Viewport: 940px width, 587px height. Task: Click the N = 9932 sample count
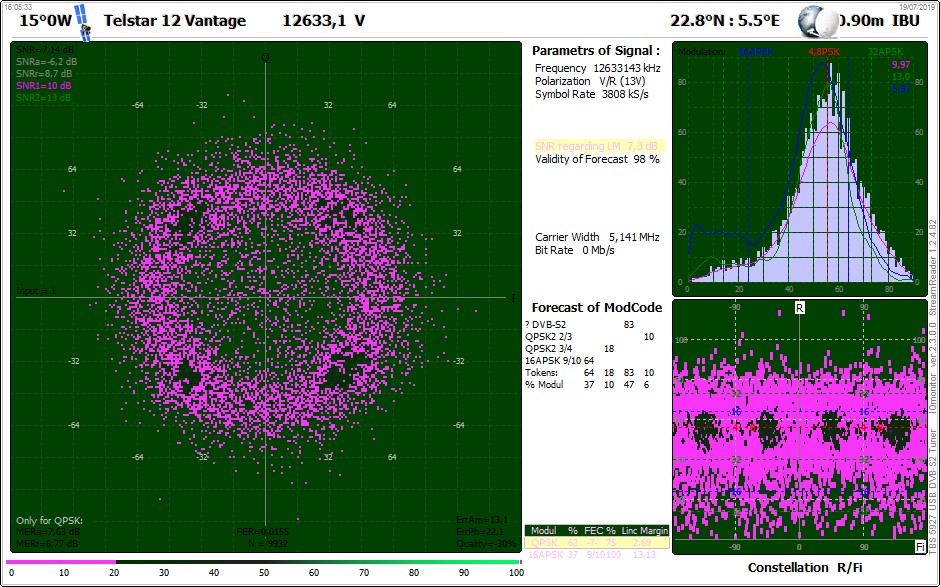click(268, 544)
